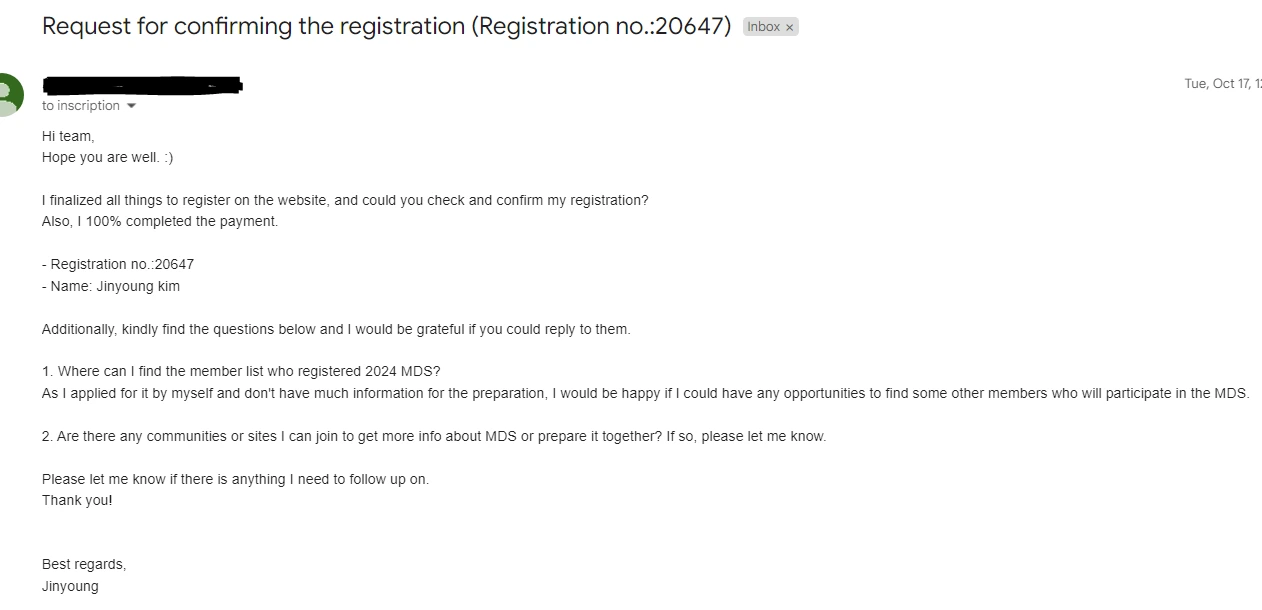Screen dimensions: 1262x610
Task: Expand recipient details arrow beside 'to inscription'
Action: [131, 106]
